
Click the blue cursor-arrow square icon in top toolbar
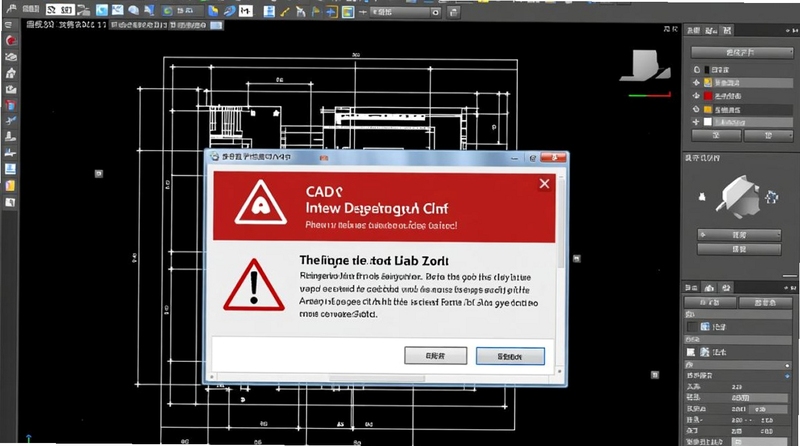coord(102,10)
